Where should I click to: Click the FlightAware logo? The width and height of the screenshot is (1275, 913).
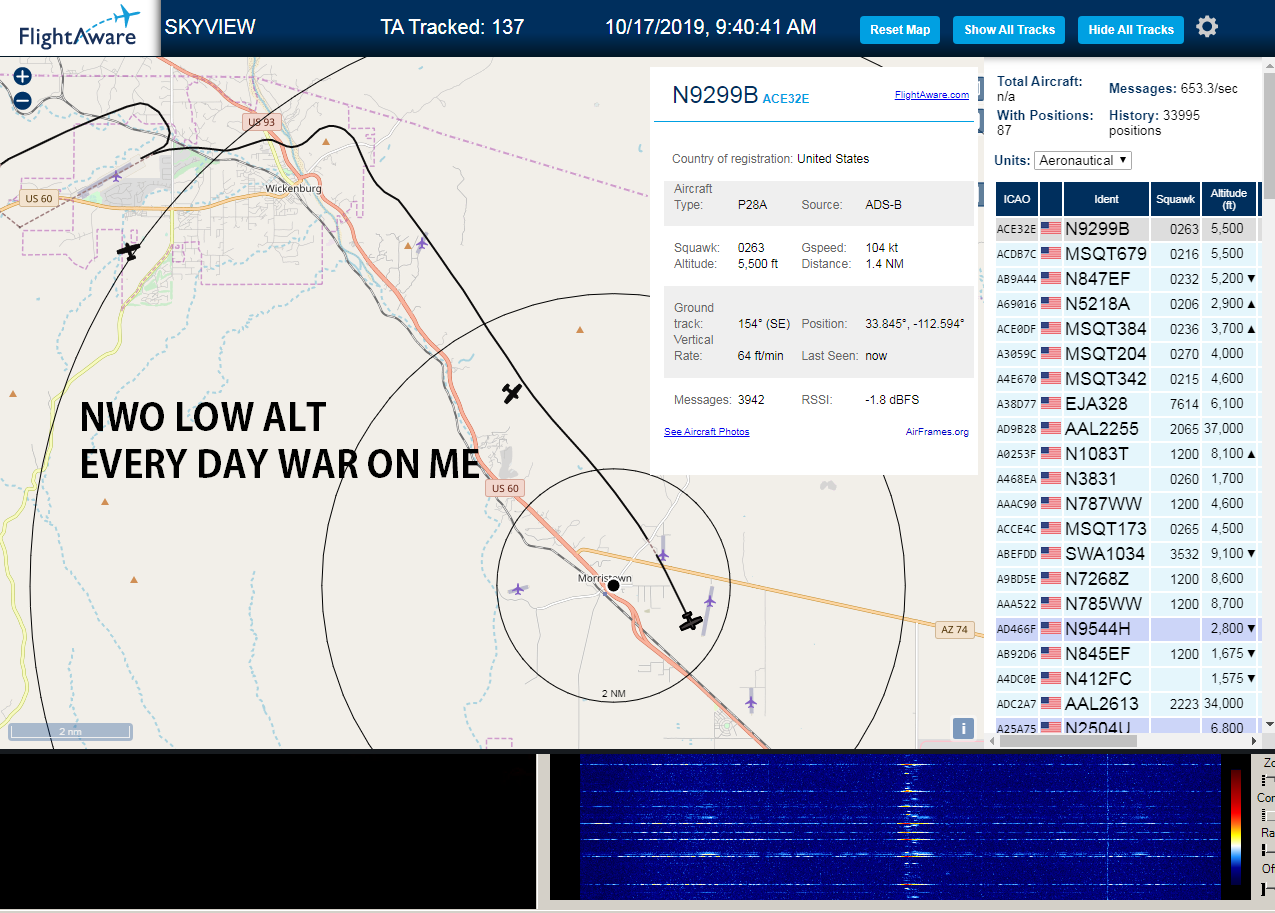[x=80, y=28]
